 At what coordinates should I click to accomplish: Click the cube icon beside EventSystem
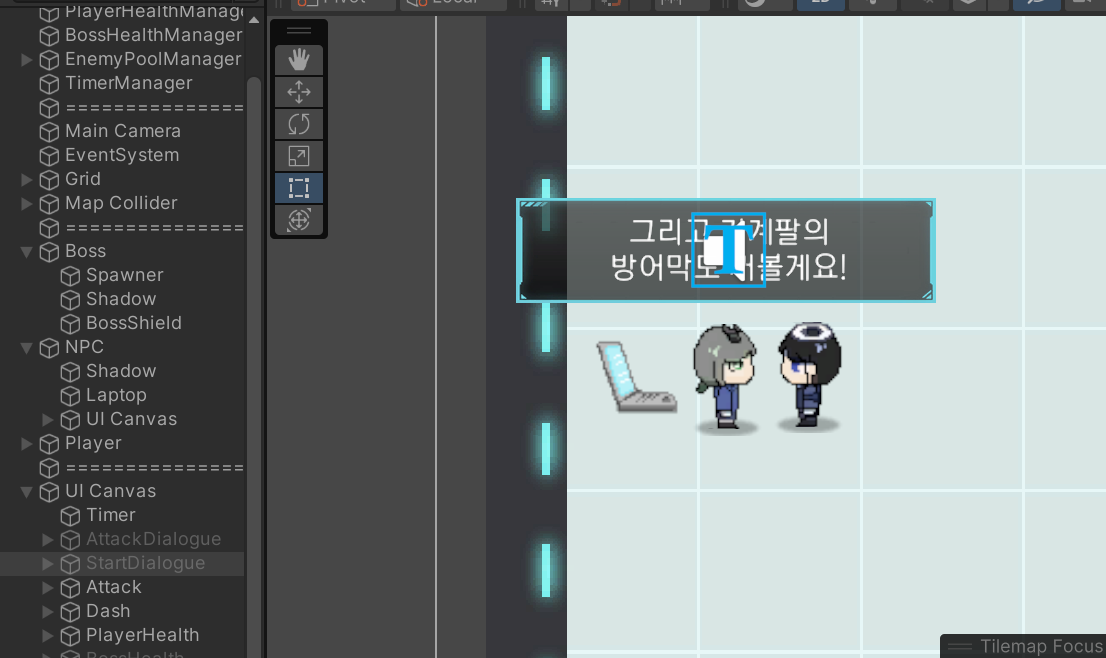pos(49,156)
